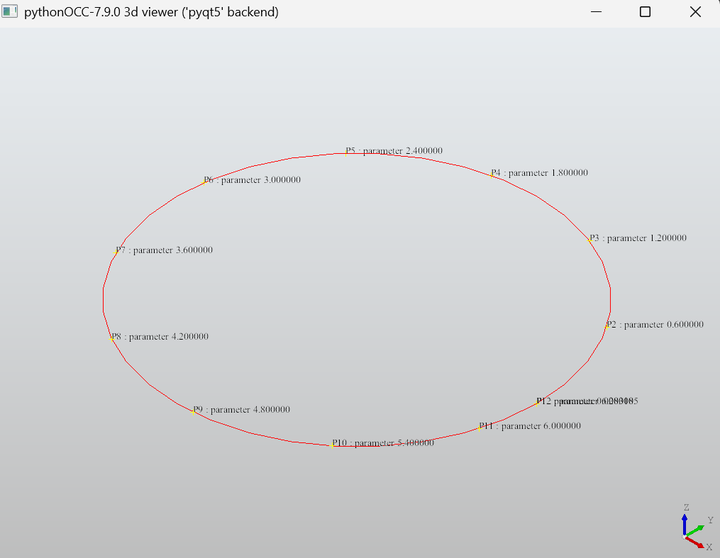
Task: Minimize the pythonOCC viewer window
Action: tap(596, 11)
